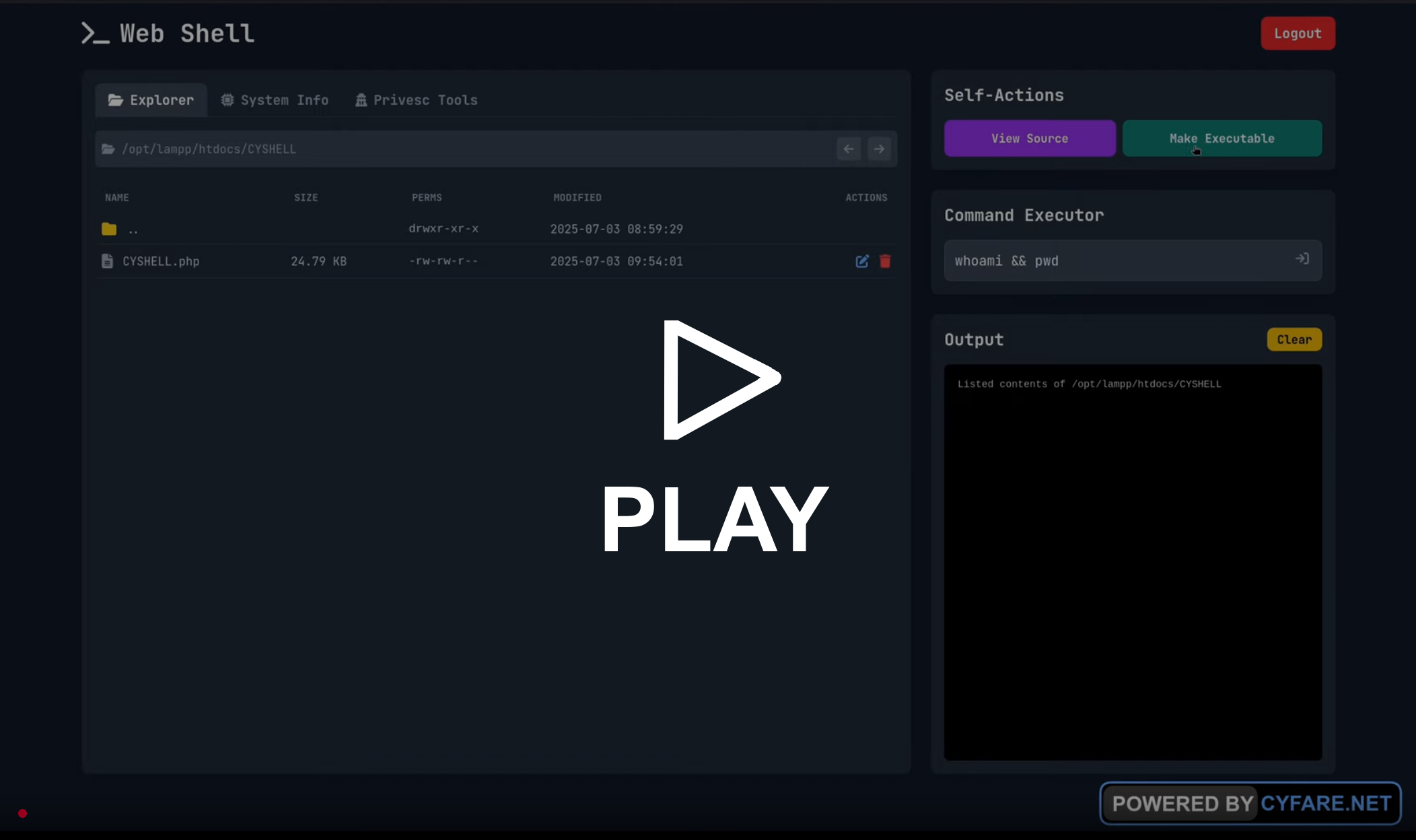The height and width of the screenshot is (840, 1416).
Task: Click the forward arrow in path bar
Action: 879,149
